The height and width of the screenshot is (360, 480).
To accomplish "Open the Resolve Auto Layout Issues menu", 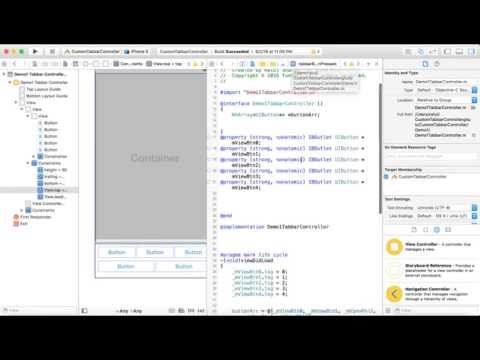I will (201, 311).
